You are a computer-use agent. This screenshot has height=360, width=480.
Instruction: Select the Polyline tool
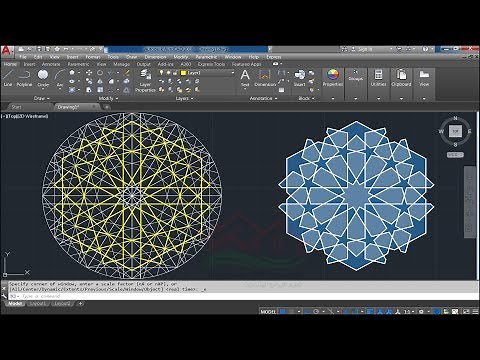[x=24, y=78]
